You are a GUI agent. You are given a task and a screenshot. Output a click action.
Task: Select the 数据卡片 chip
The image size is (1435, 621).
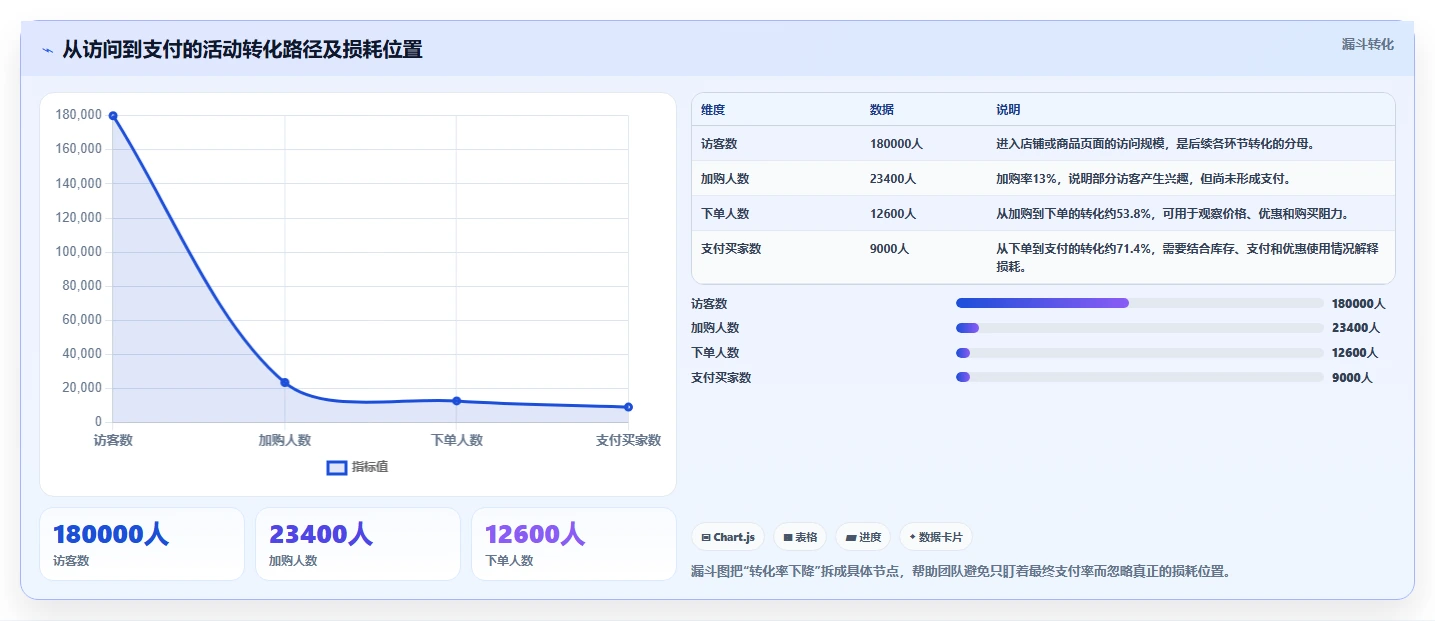coord(936,537)
